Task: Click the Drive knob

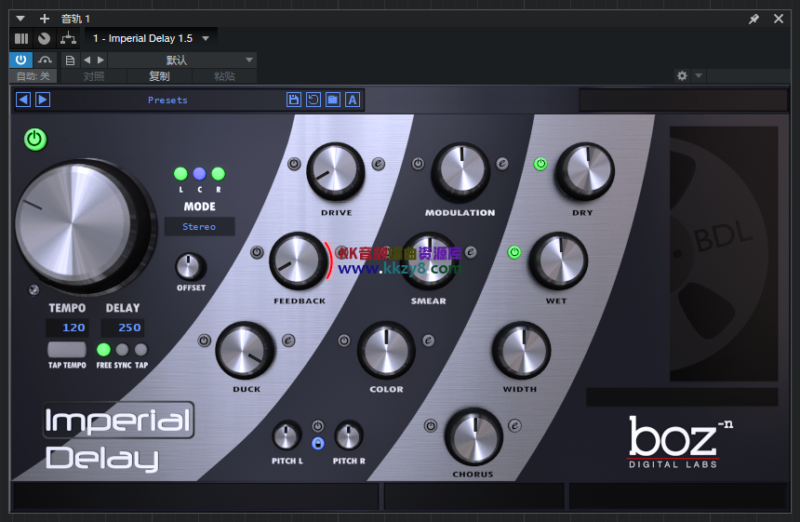Action: coord(336,171)
